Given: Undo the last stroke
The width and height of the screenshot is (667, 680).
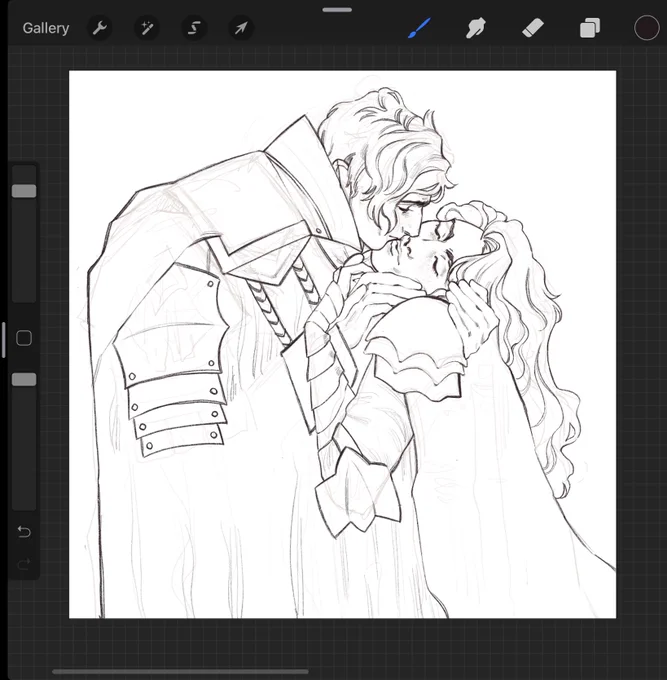Looking at the screenshot, I should point(24,531).
